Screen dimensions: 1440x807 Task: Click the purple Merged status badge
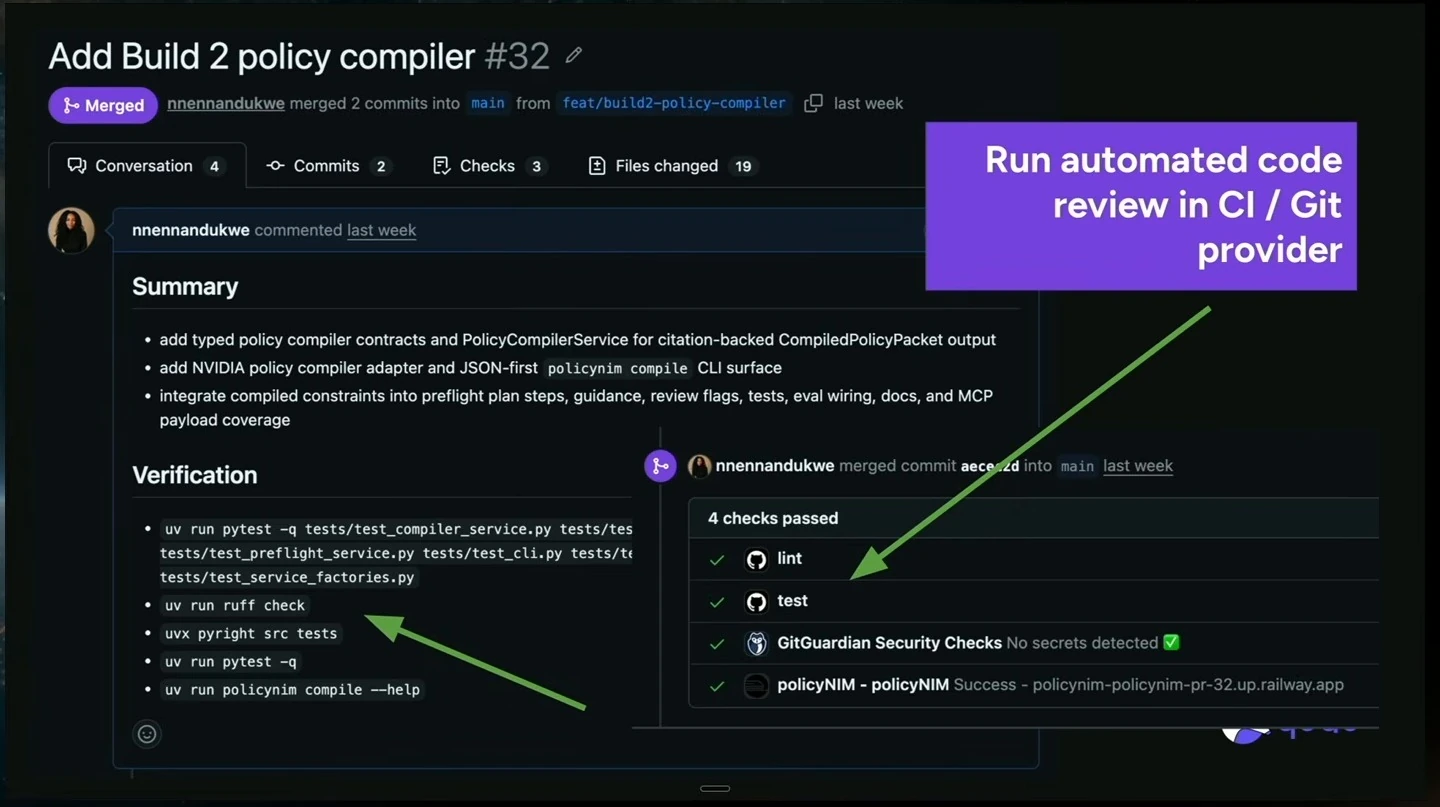[103, 105]
